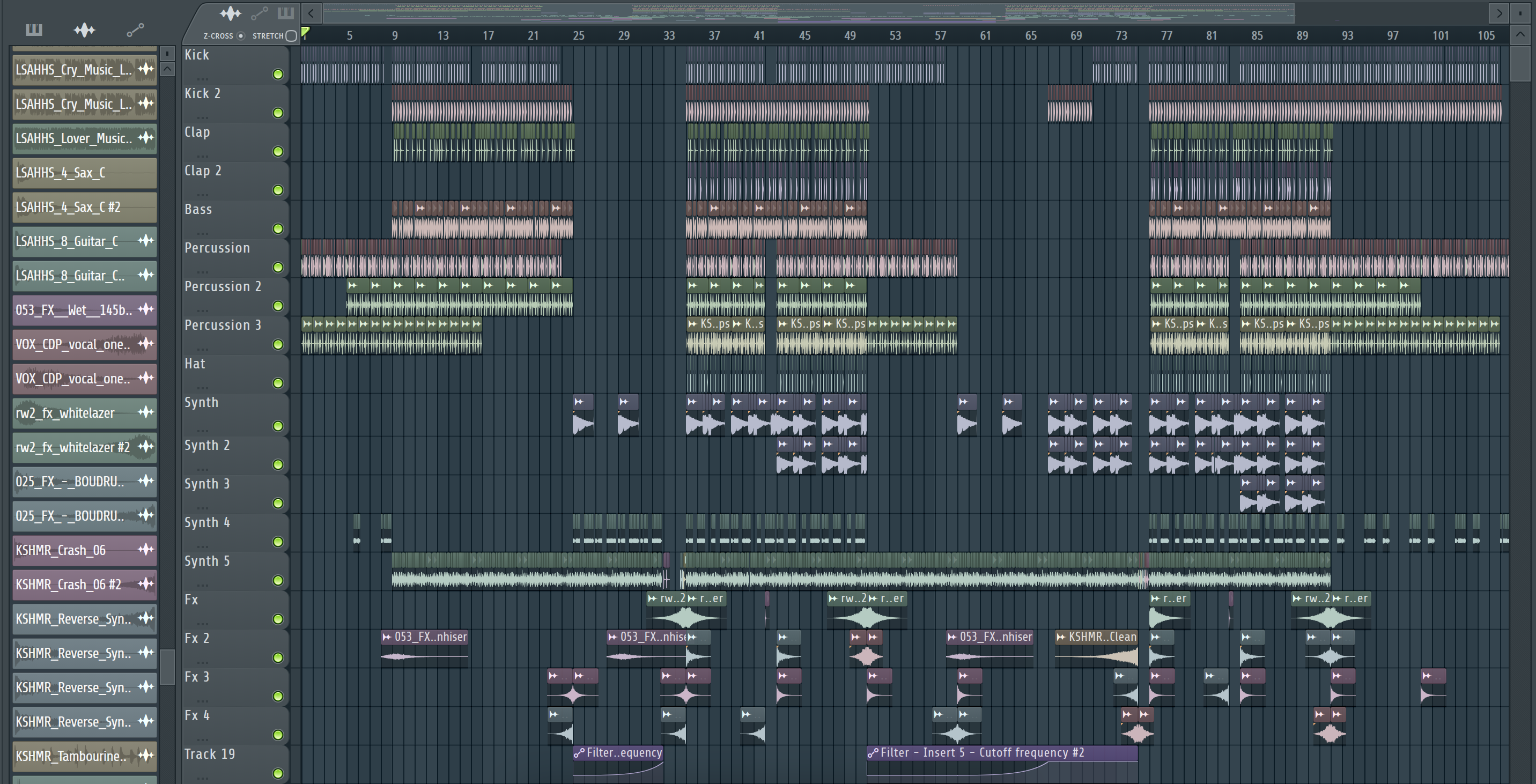Click waveform icon on rw2_fx_whitelazer clip
The width and height of the screenshot is (1536, 784).
(x=145, y=412)
